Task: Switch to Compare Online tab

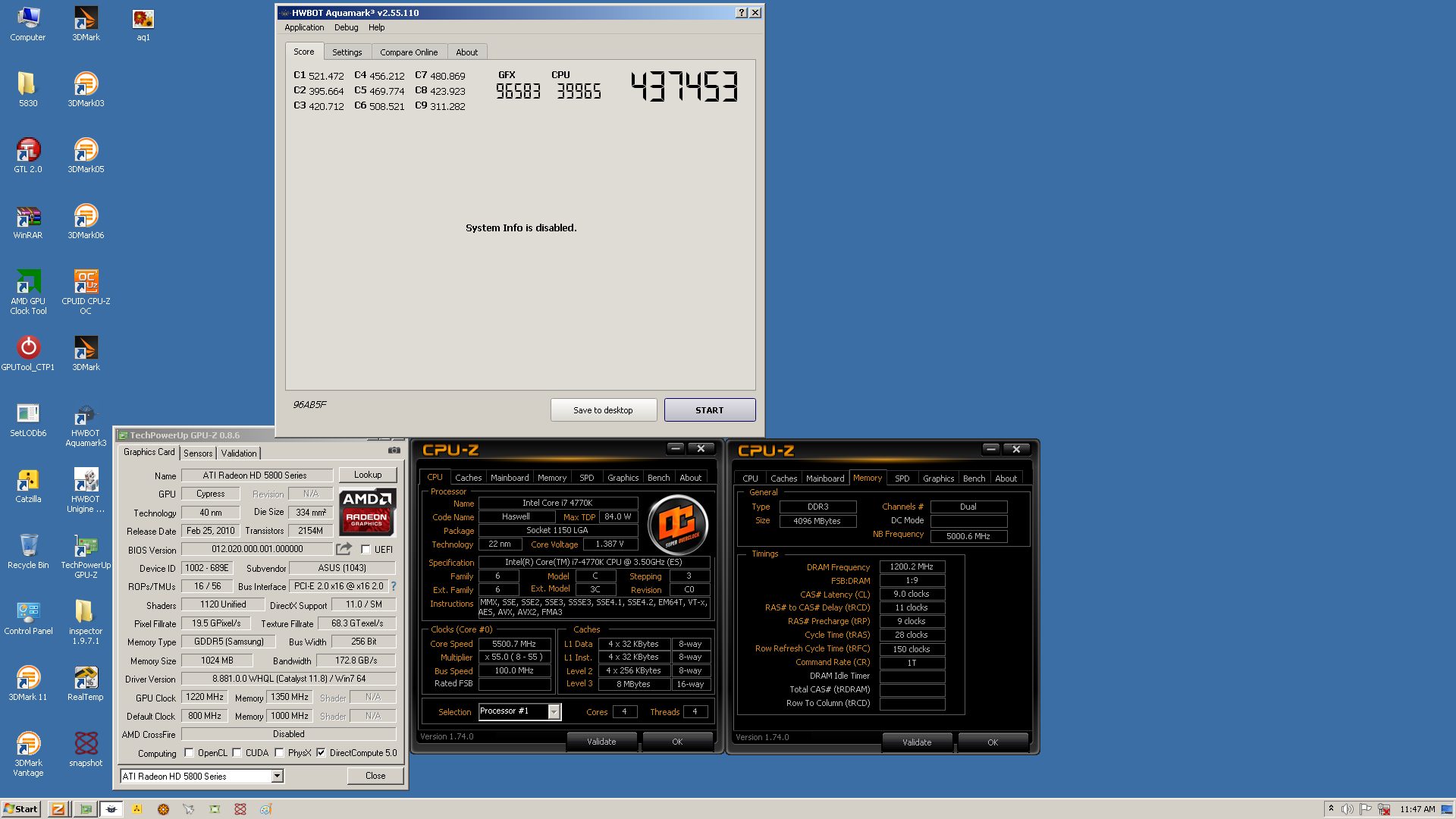Action: click(x=409, y=52)
